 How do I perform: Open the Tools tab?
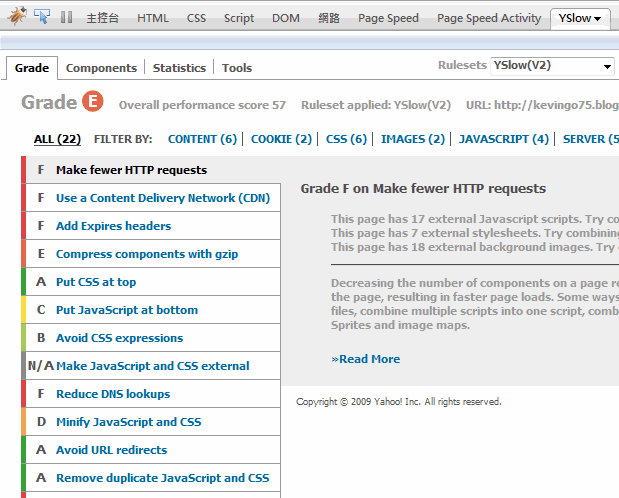(237, 68)
